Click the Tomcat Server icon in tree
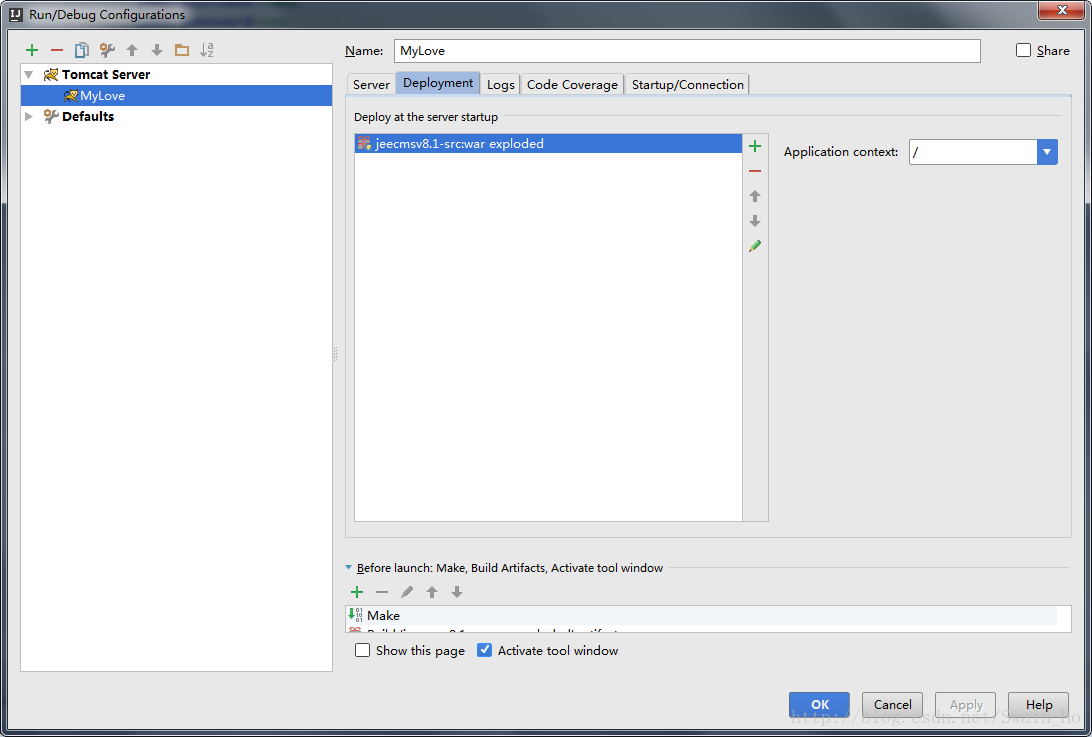Image resolution: width=1092 pixels, height=737 pixels. coord(51,75)
